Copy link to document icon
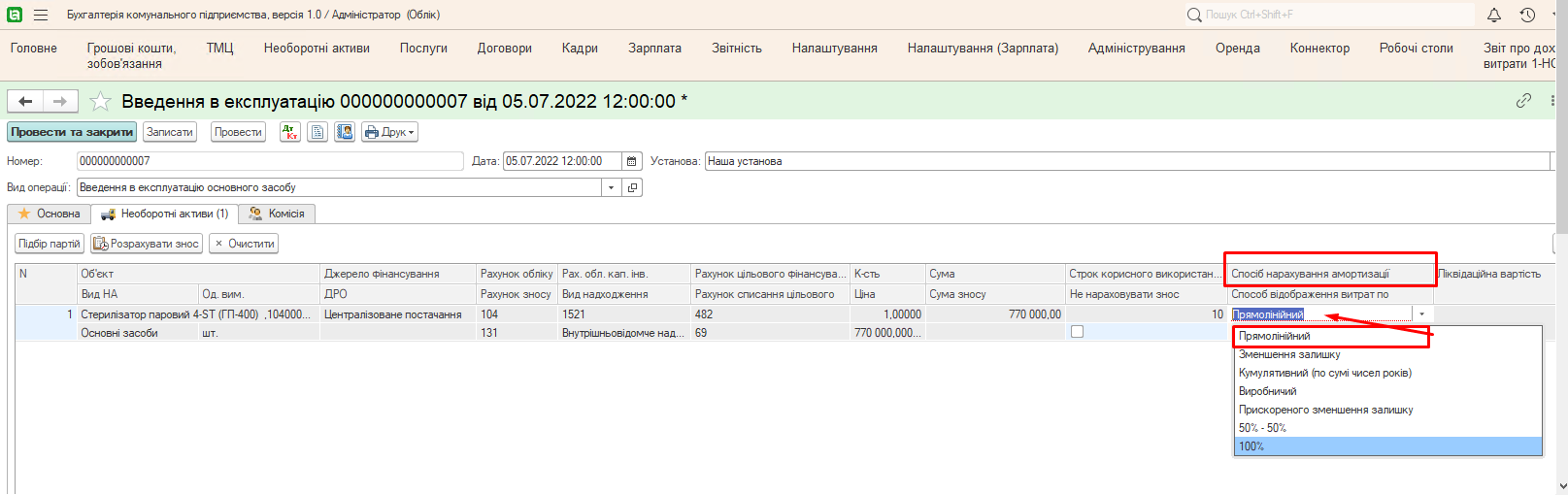This screenshot has width=1568, height=495. (x=1523, y=101)
